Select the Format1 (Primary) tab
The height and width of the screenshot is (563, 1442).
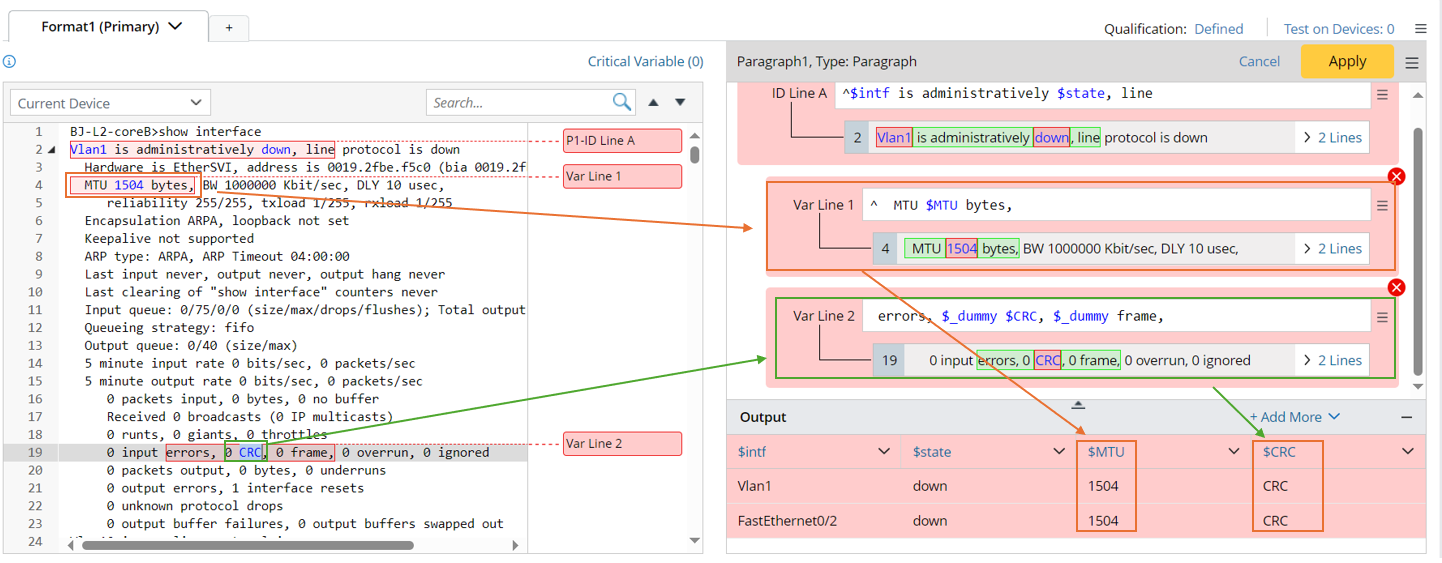click(110, 27)
